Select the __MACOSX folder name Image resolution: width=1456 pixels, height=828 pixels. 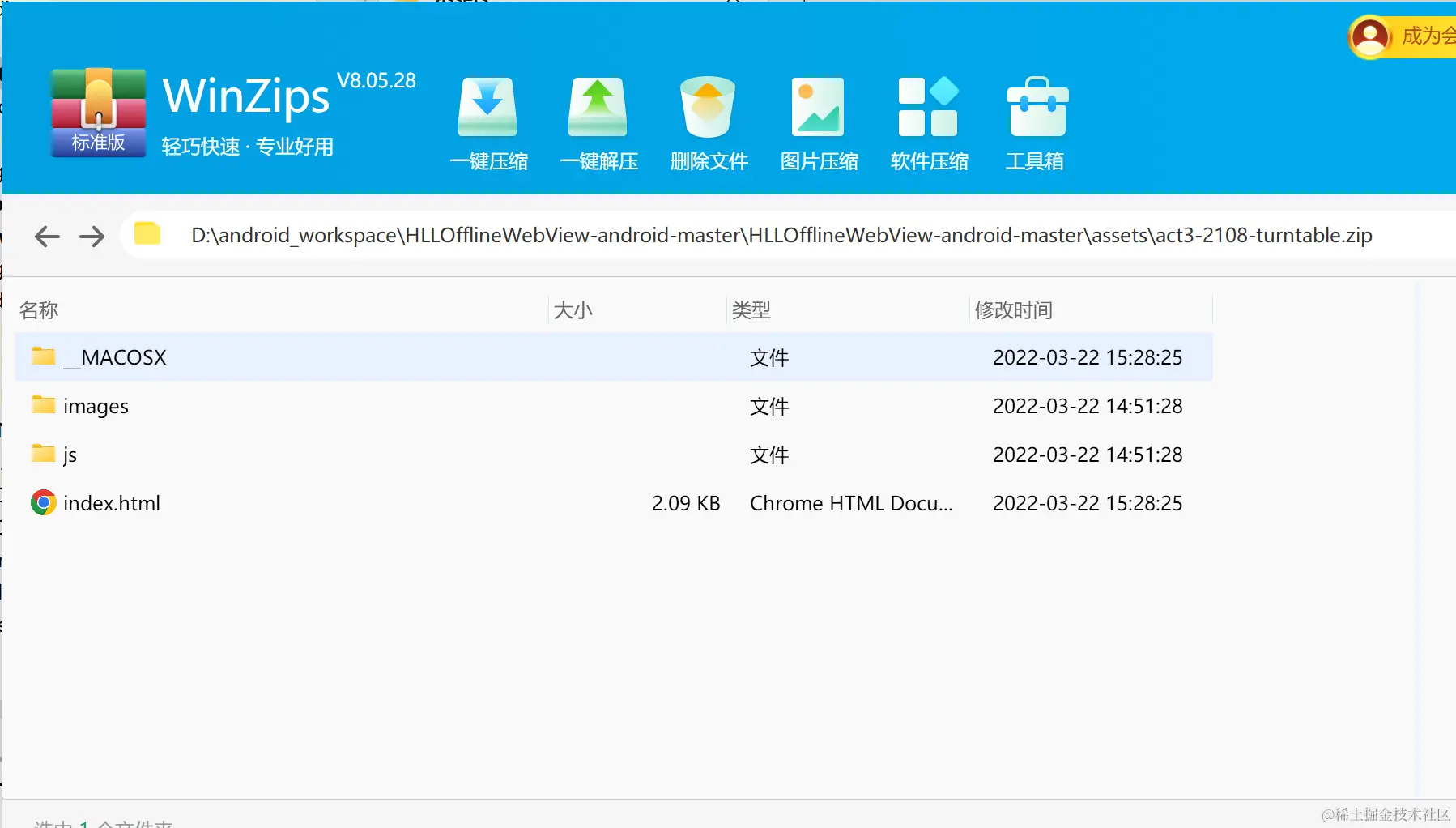(x=115, y=357)
